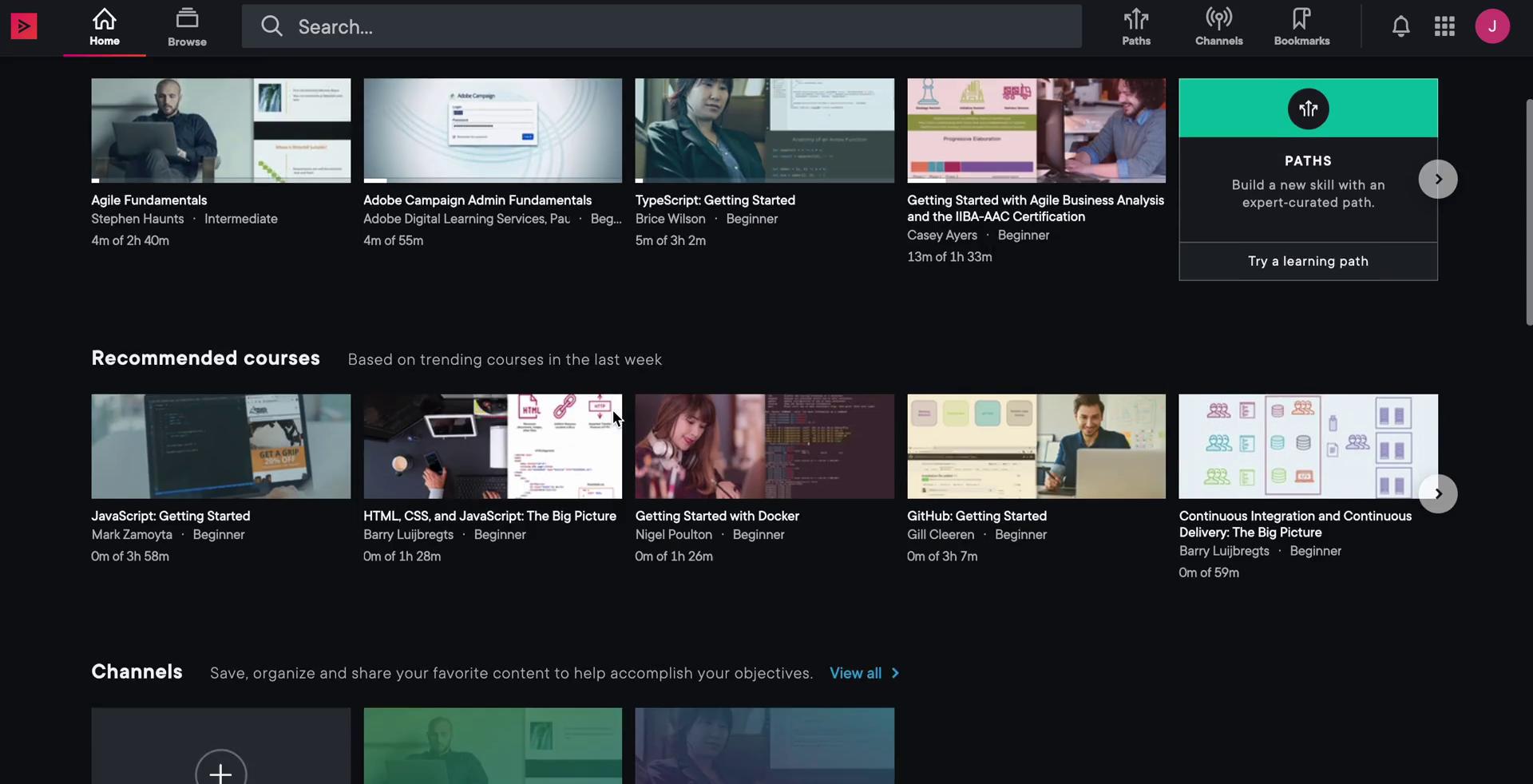
Task: Click HTML, CSS, and JavaScript: The Big Picture title
Action: coord(489,517)
